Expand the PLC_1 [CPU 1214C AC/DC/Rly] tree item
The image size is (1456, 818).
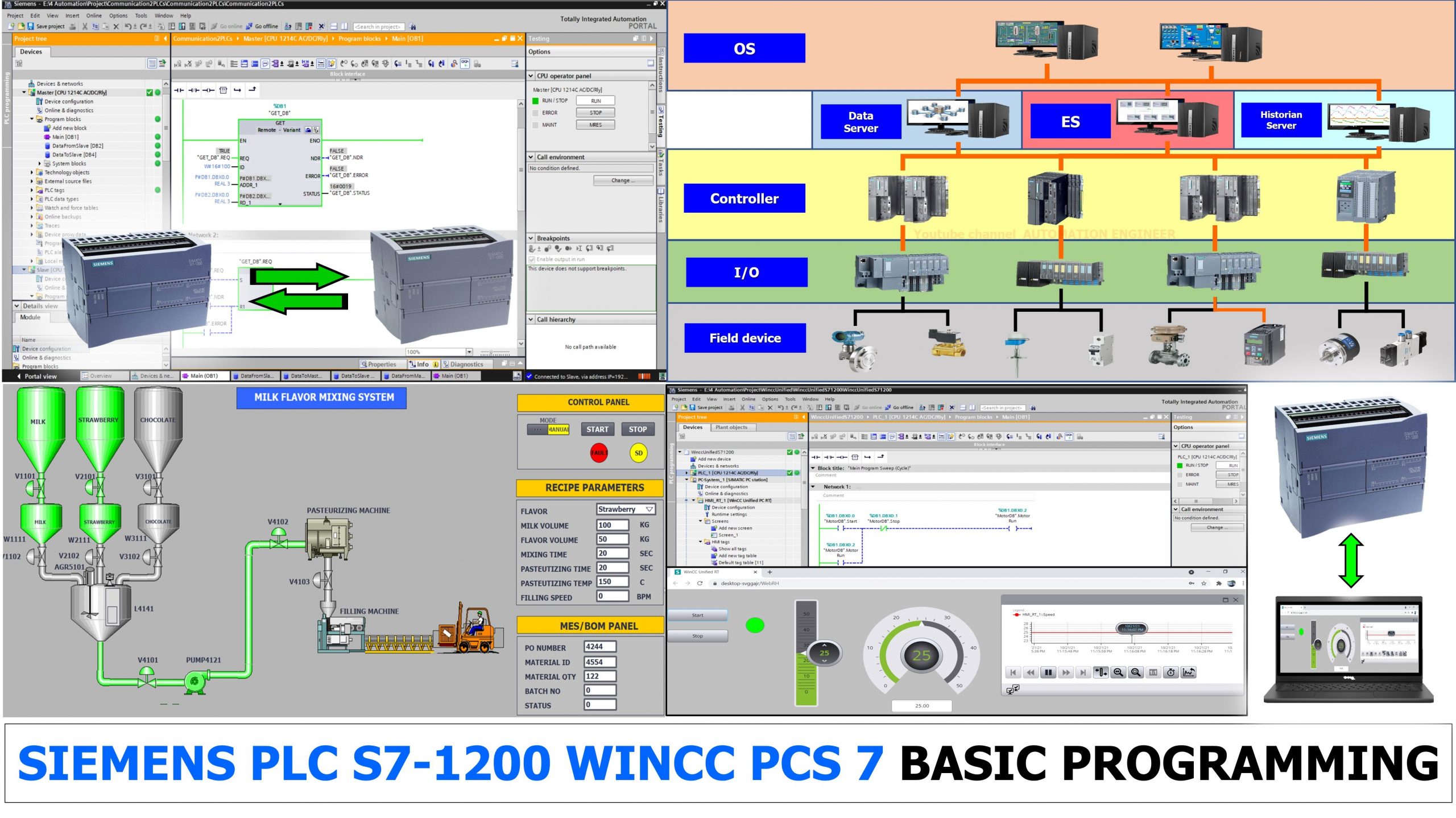pos(686,473)
